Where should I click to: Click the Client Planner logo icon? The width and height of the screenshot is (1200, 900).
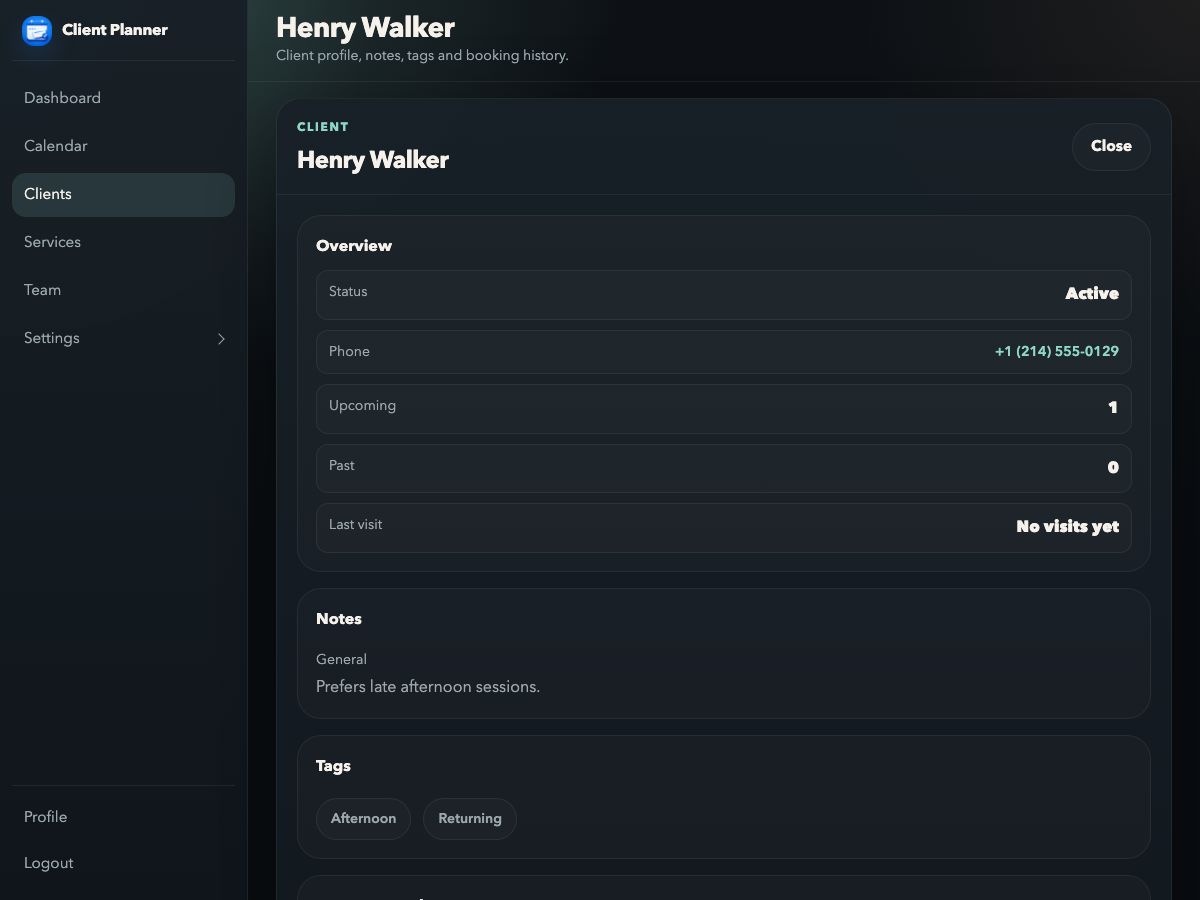coord(37,30)
